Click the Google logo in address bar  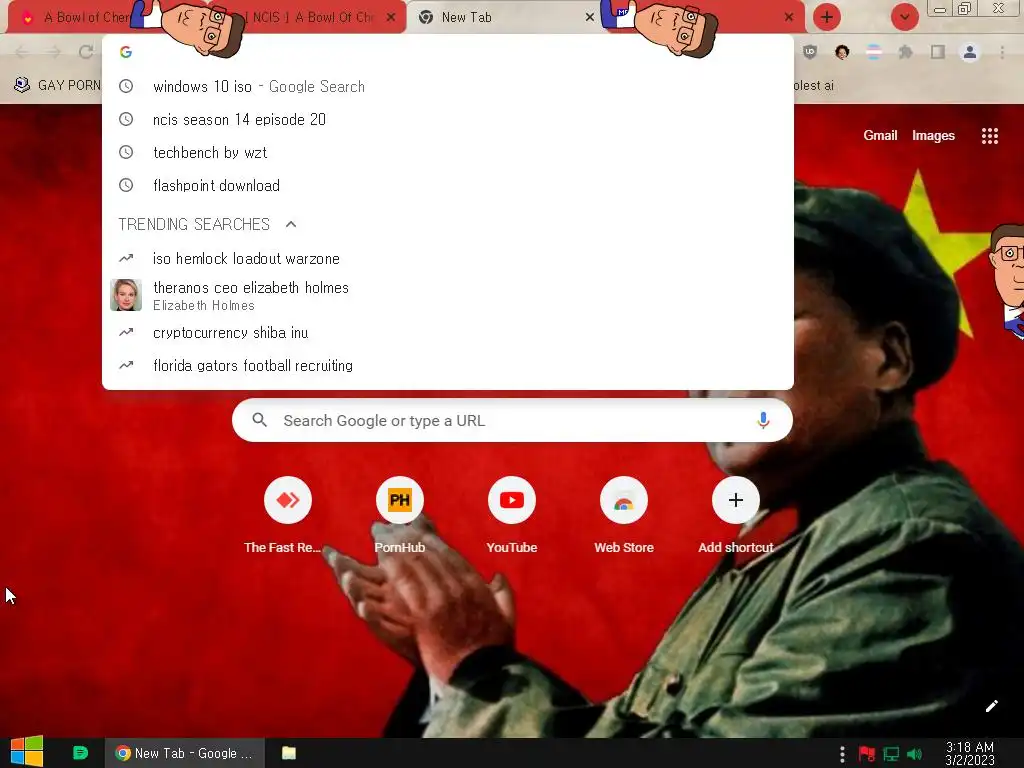[126, 52]
